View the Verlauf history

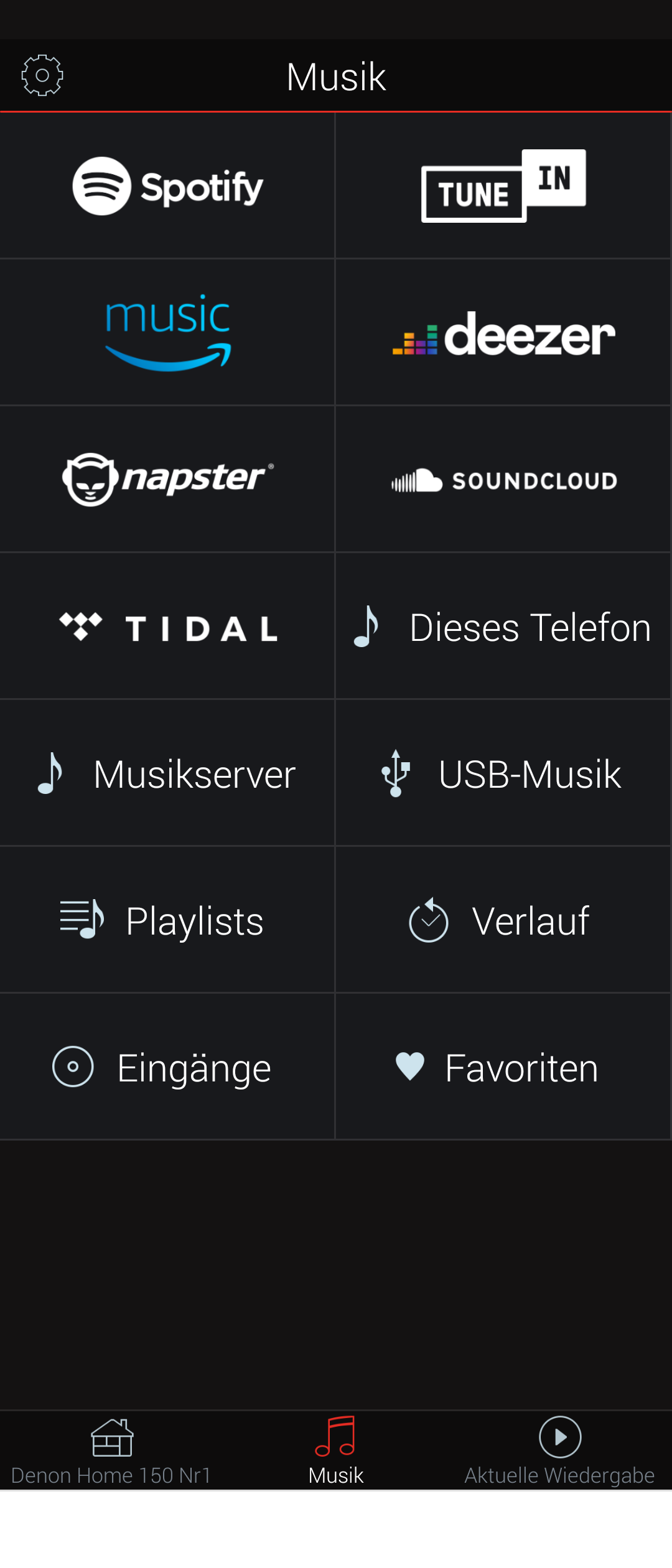[503, 920]
